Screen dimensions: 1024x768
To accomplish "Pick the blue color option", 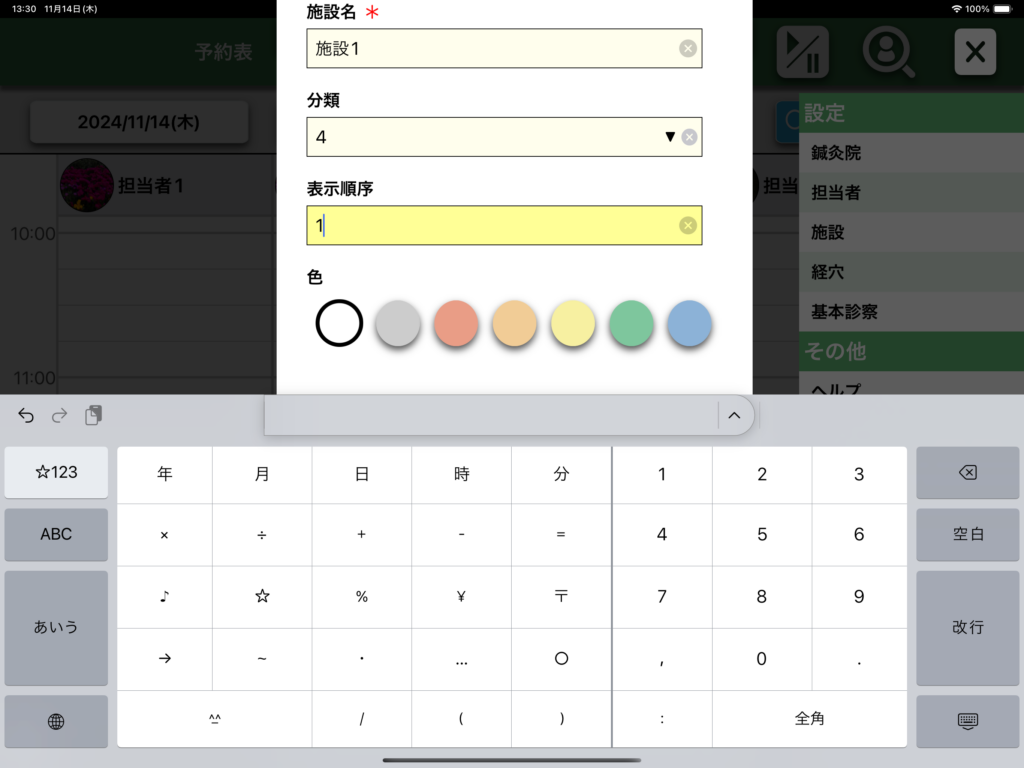I will point(690,323).
